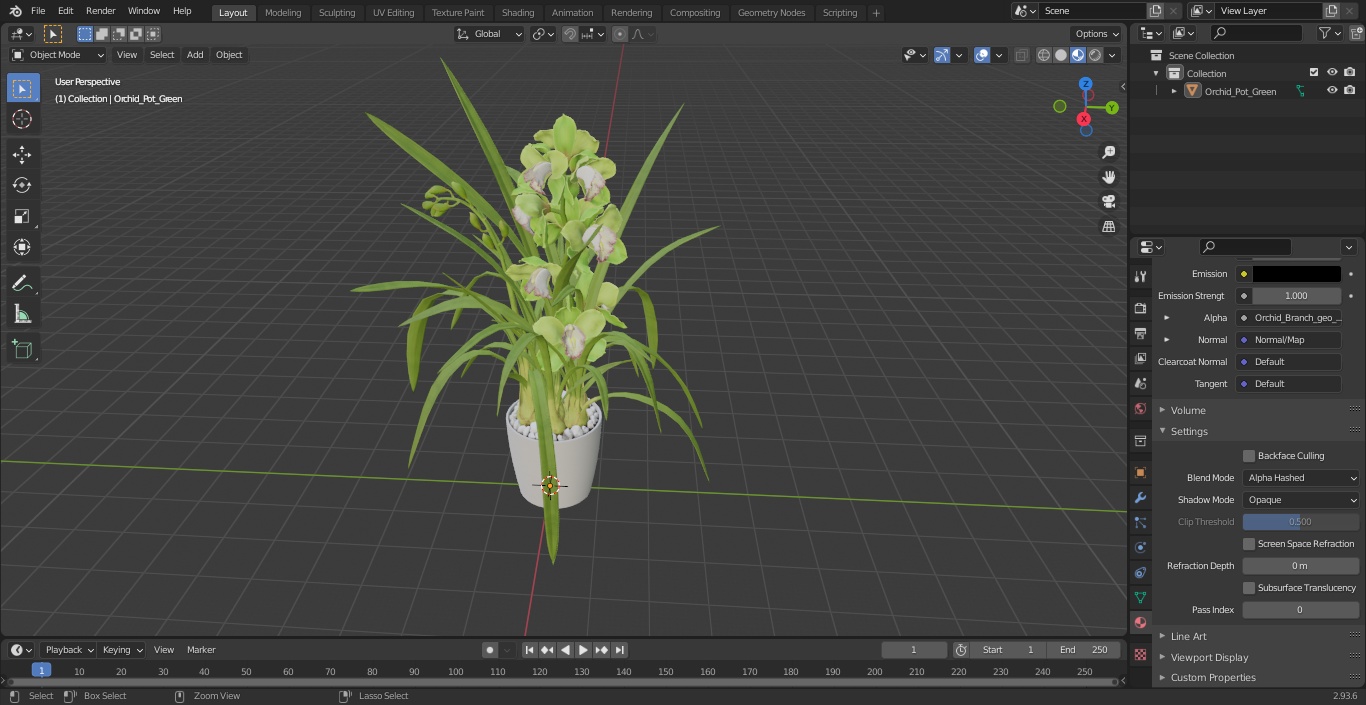Switch to rendered viewport shading
The width and height of the screenshot is (1366, 705).
click(1095, 55)
